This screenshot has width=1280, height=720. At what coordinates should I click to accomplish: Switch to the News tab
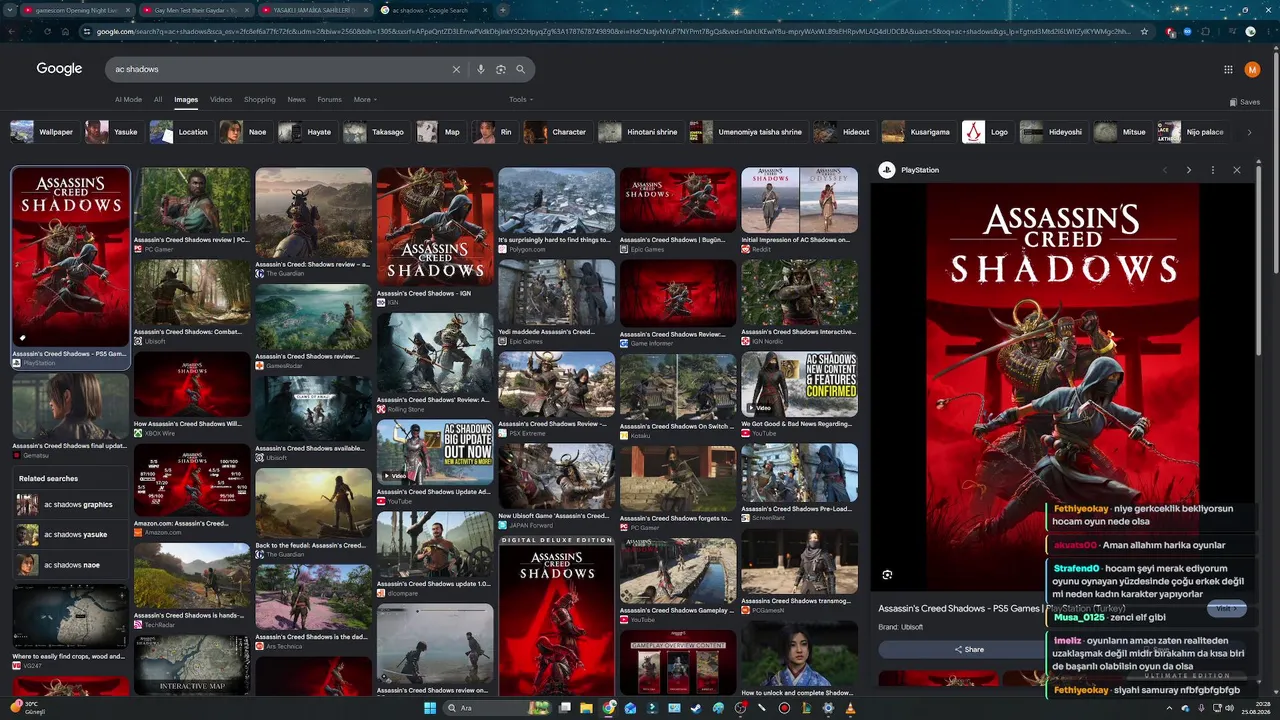(x=297, y=99)
